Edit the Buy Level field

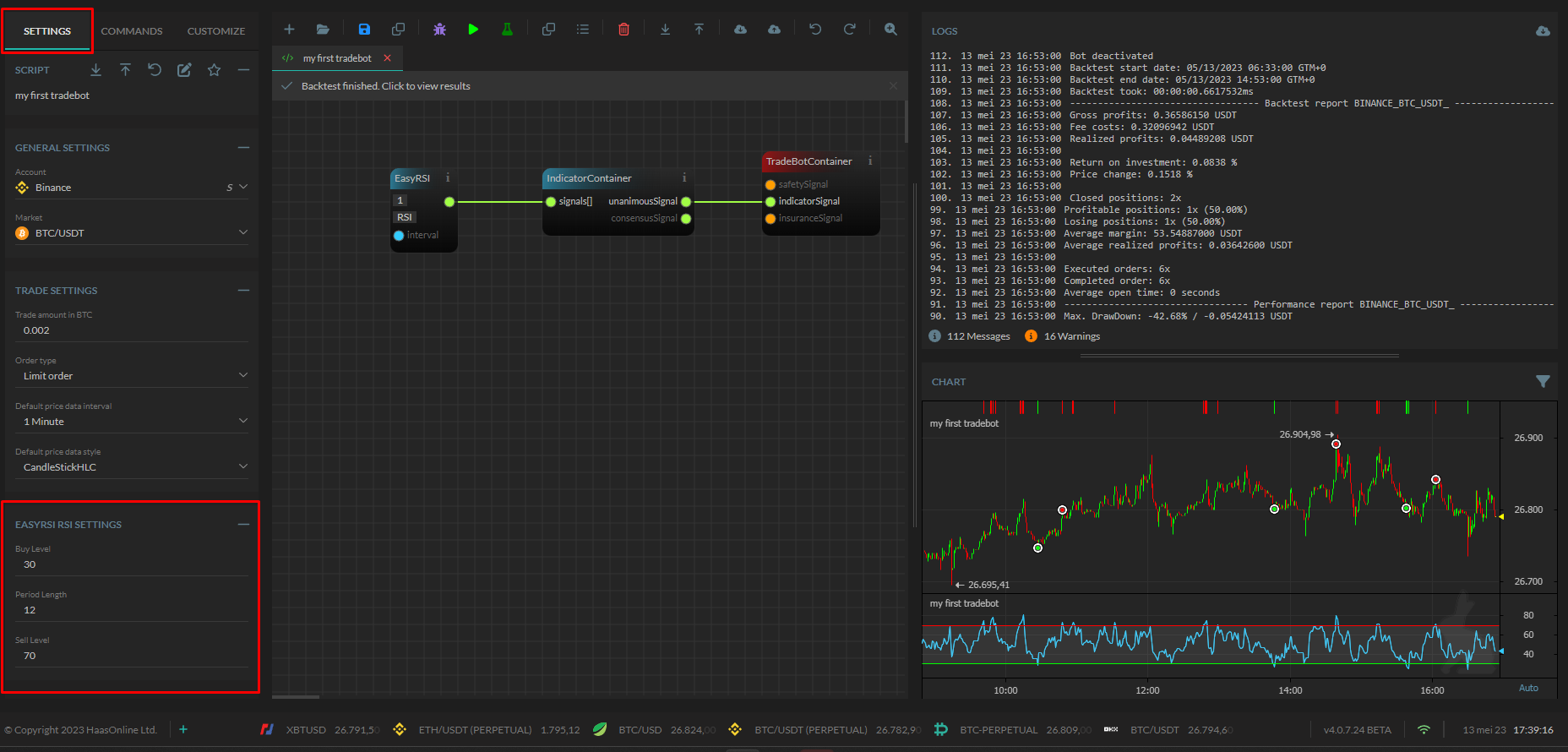[x=132, y=564]
